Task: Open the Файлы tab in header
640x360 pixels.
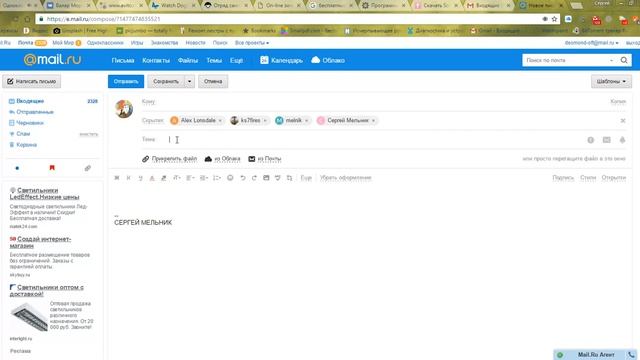Action: (188, 60)
